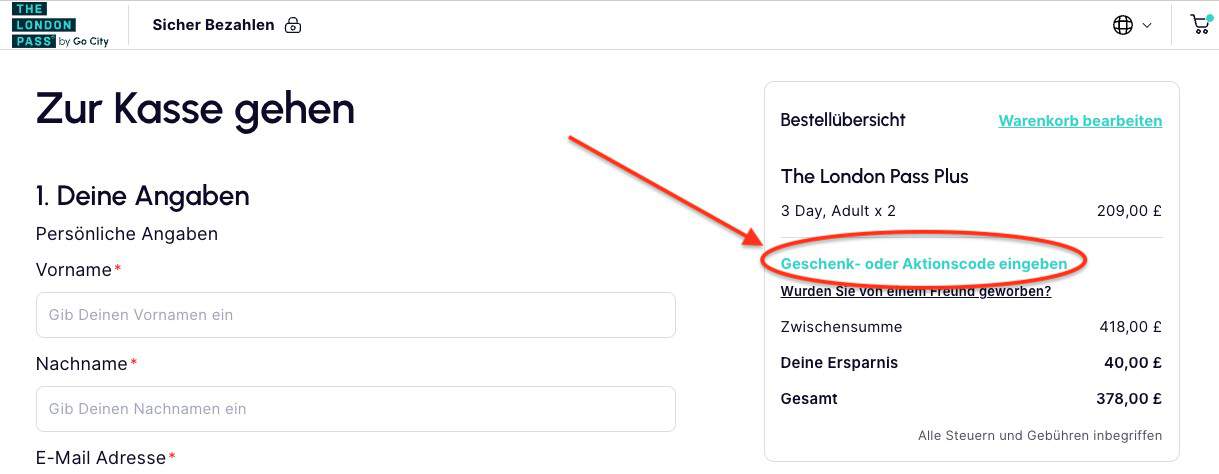Click the E-Mail Adresse label
1219x474 pixels.
click(x=100, y=458)
